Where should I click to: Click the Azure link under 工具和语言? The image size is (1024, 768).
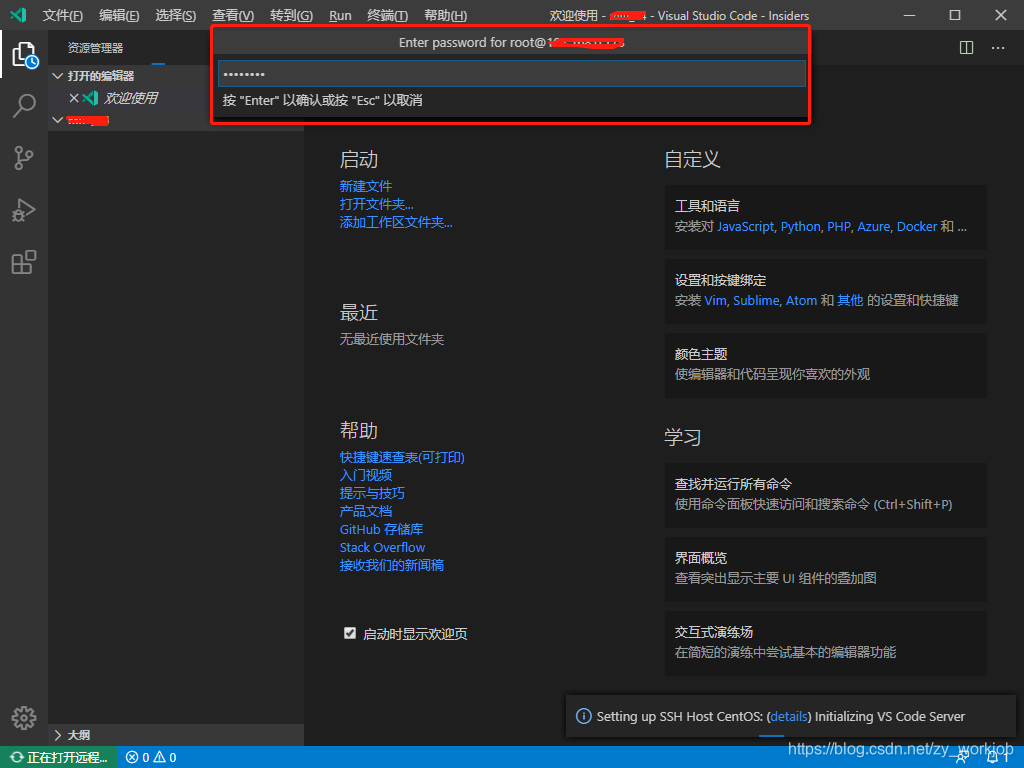(x=874, y=227)
